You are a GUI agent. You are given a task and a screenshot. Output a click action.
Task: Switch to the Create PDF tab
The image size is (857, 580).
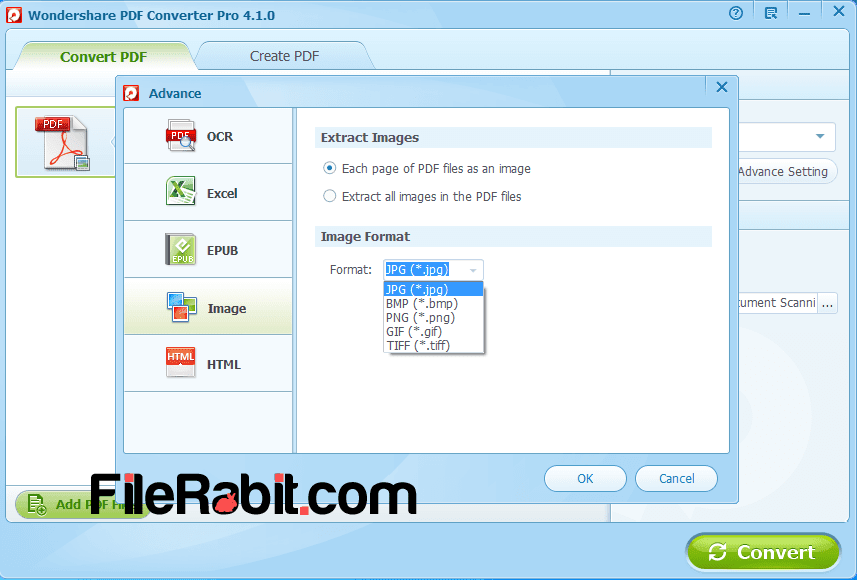pyautogui.click(x=283, y=57)
